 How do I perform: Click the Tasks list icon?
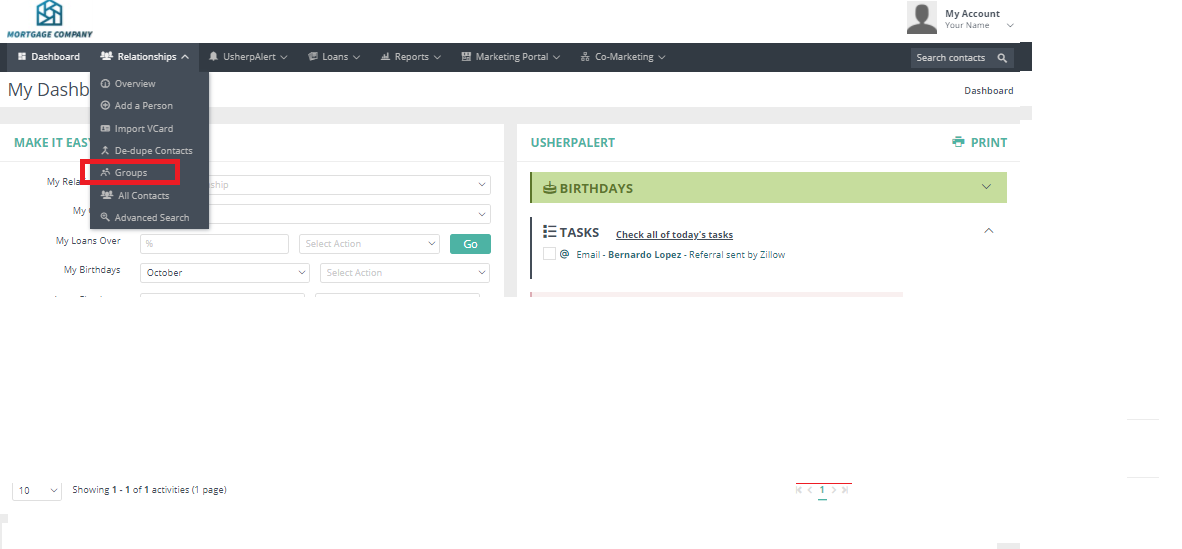pos(549,232)
